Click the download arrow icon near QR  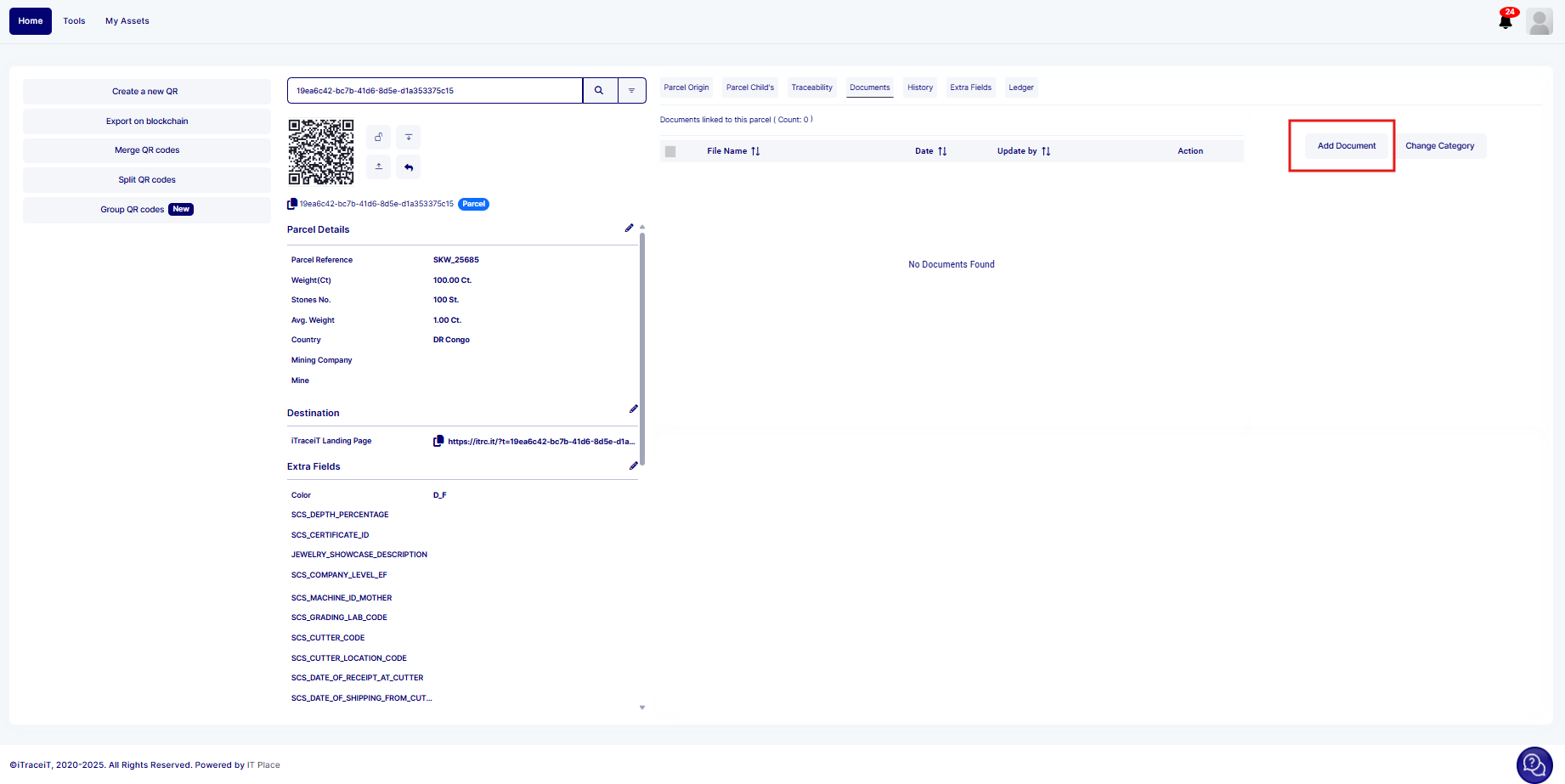pyautogui.click(x=409, y=137)
